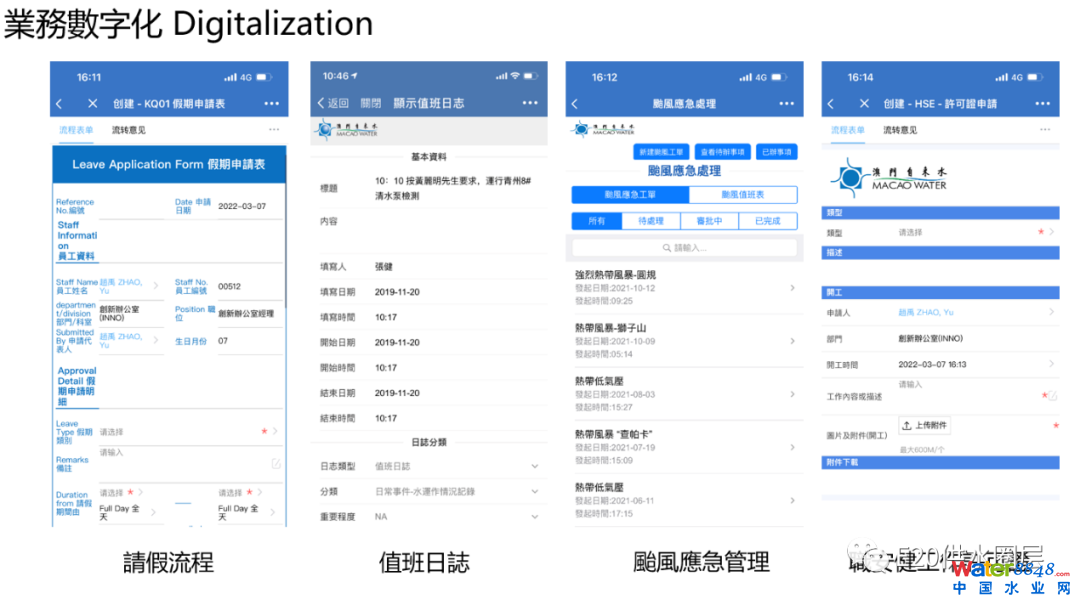Tap the back arrow on the typhoon emergency screen
1080x605 pixels.
click(575, 104)
